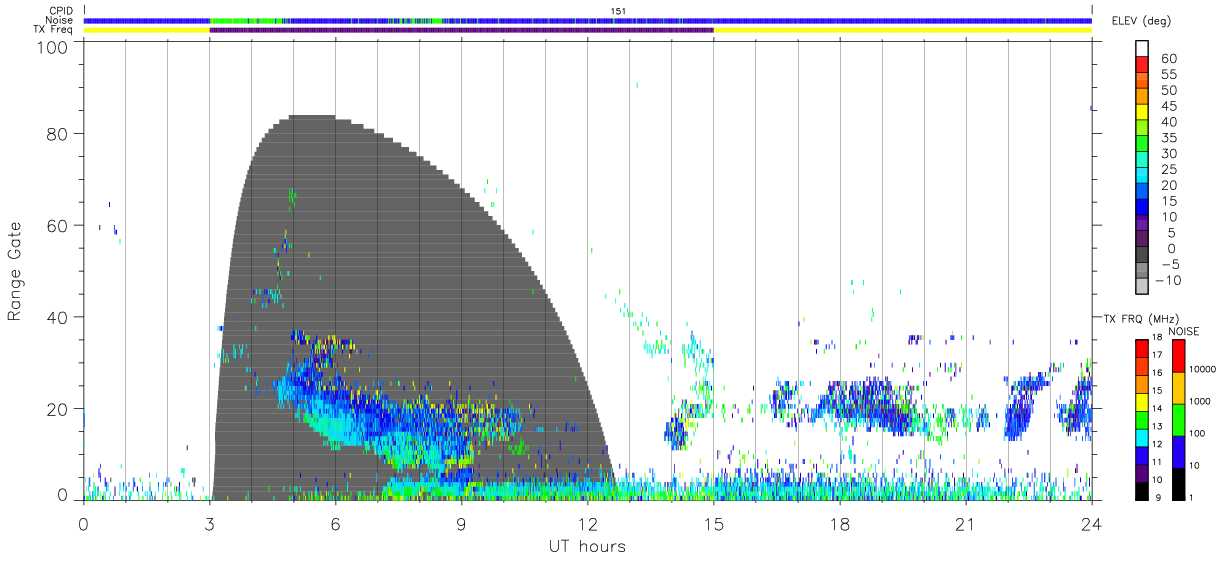Click the '25' label on ELEV colorbar
Viewport: 1228px width, 567px height.
[x=1169, y=170]
